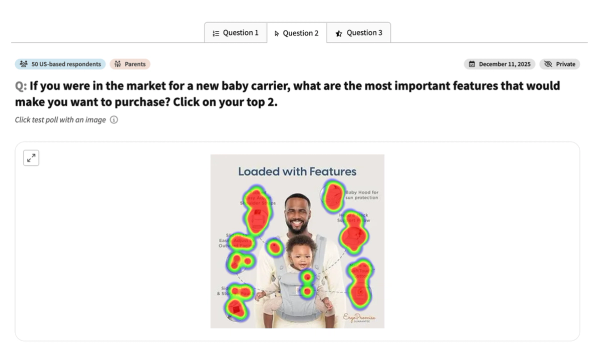Expand the poll image to fullscreen
Viewport: 600px width, 362px height.
tap(31, 158)
